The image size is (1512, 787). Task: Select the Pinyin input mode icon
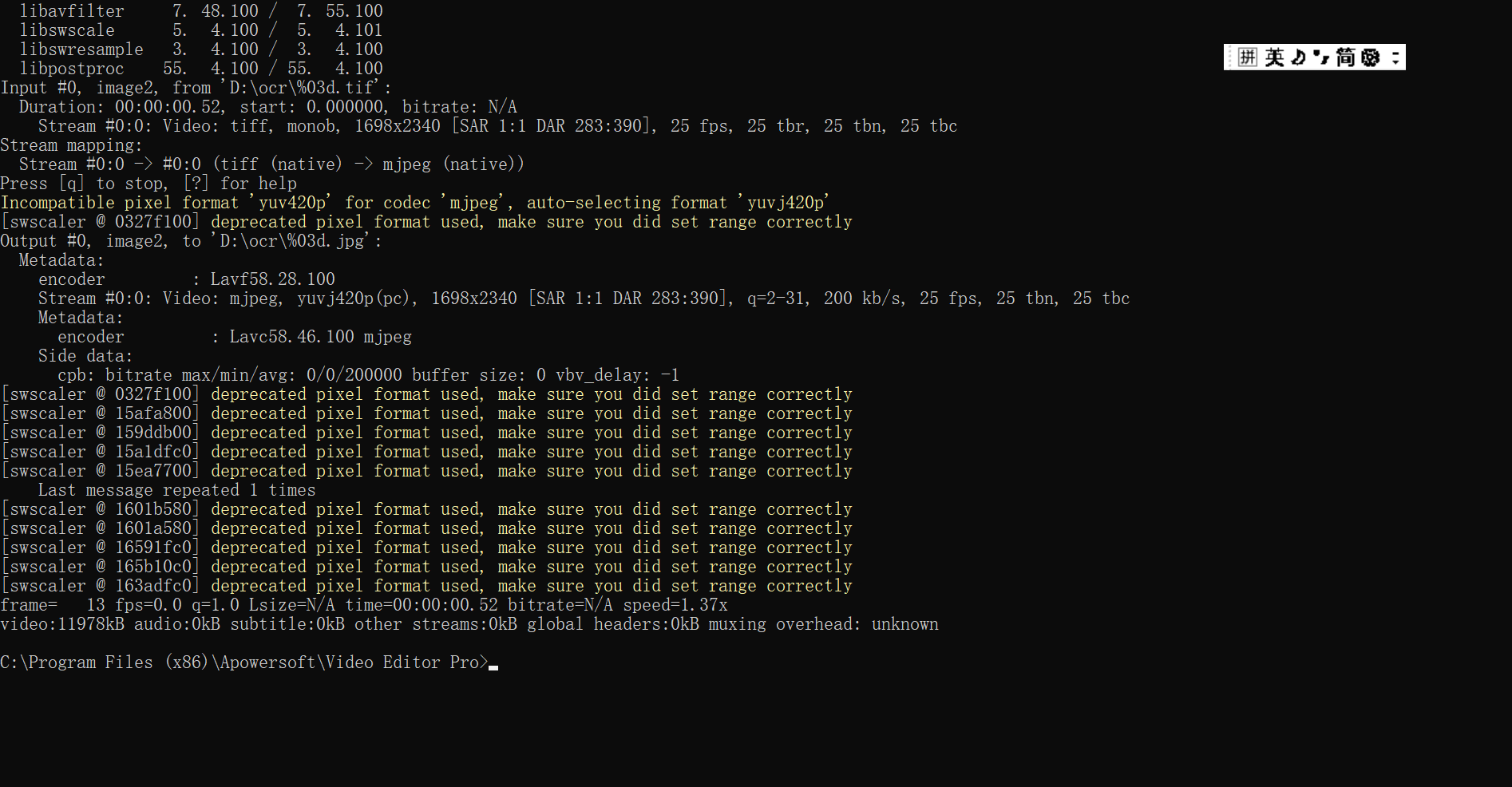1248,57
